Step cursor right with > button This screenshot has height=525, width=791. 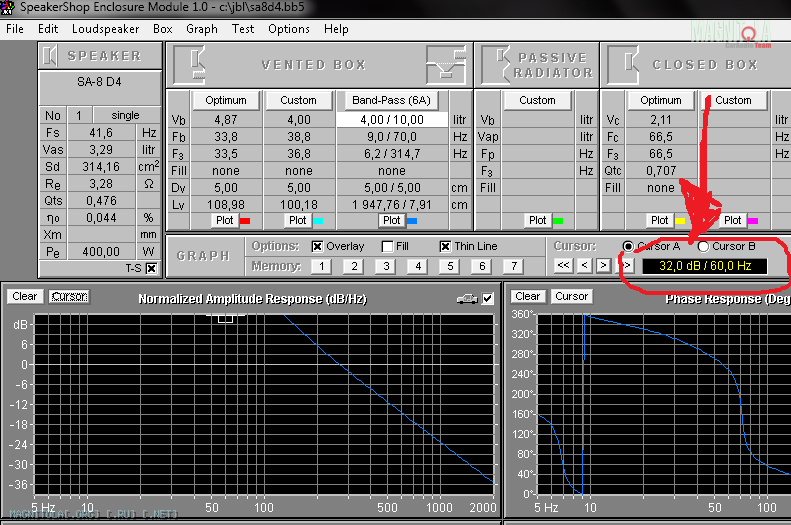tap(603, 265)
